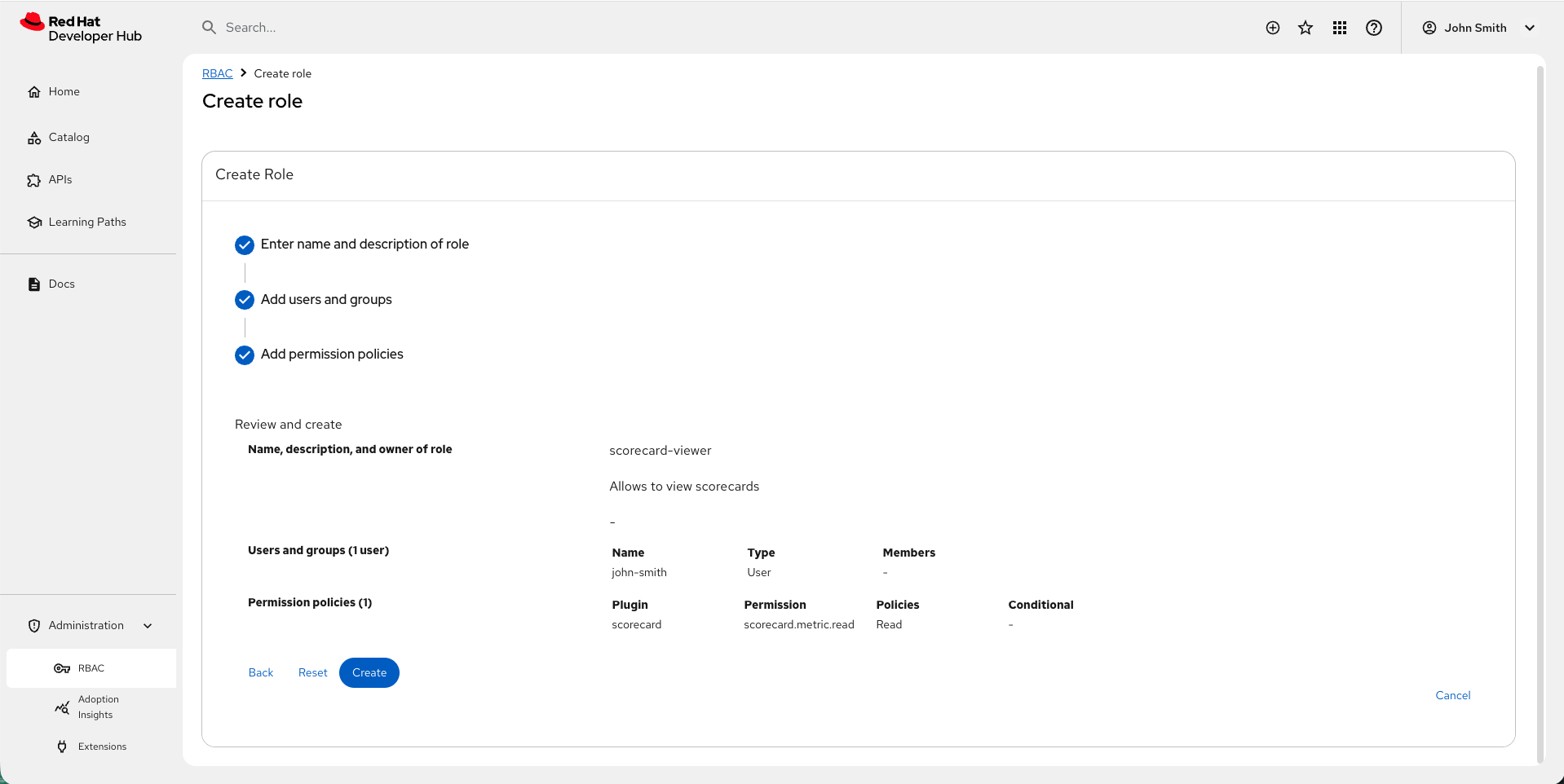Click the favorites star icon in header
The height and width of the screenshot is (784, 1564).
pyautogui.click(x=1306, y=27)
